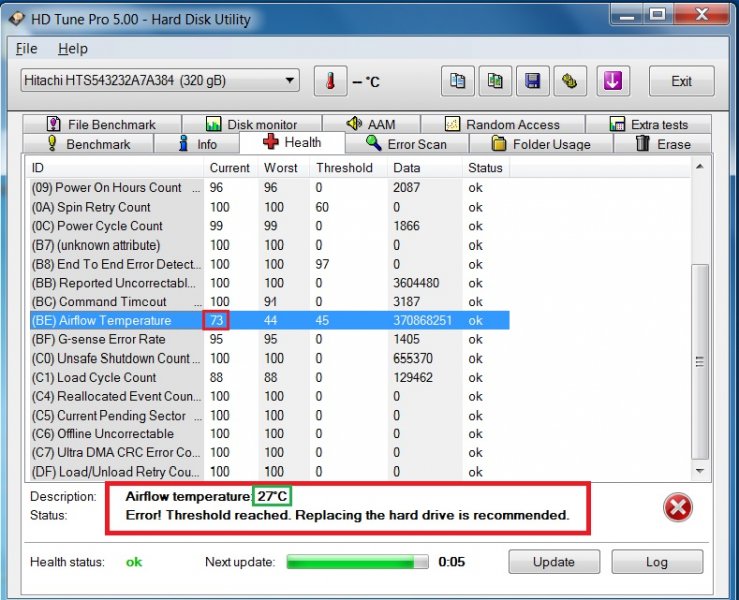Select the (09) Power On Hours Count row
739x600 pixels.
point(270,188)
